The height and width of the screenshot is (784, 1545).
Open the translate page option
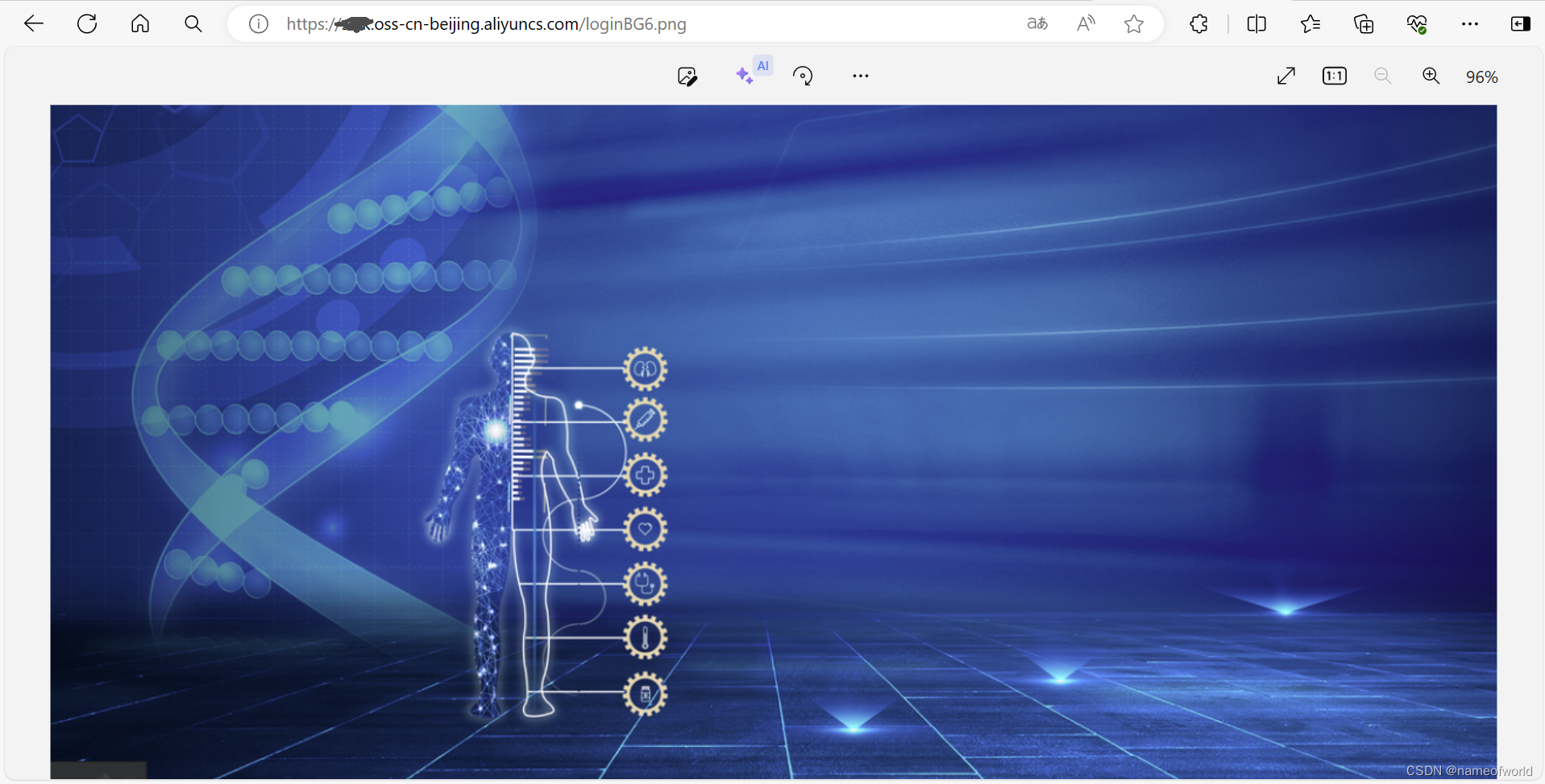[1037, 24]
